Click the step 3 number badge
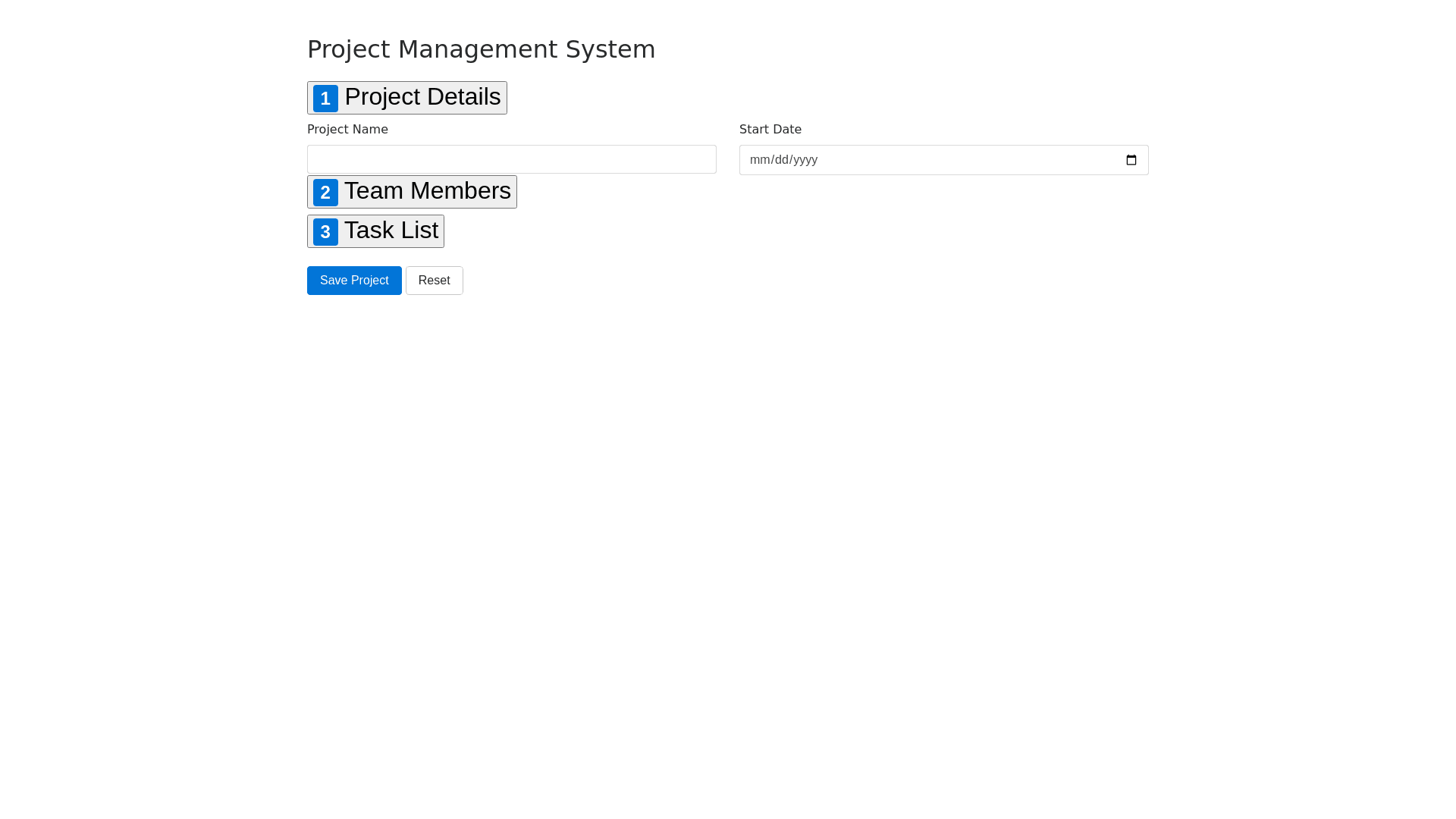Image resolution: width=1456 pixels, height=819 pixels. point(325,231)
